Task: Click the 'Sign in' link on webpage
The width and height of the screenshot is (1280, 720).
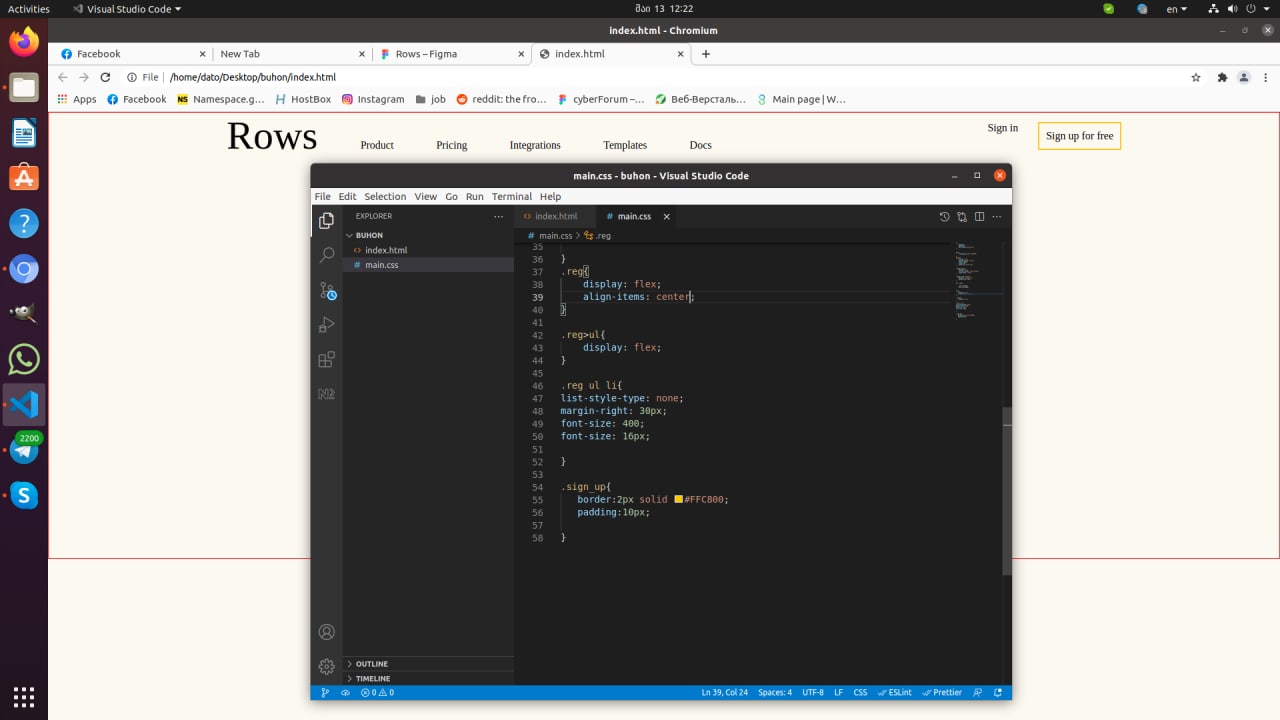Action: coord(1002,128)
